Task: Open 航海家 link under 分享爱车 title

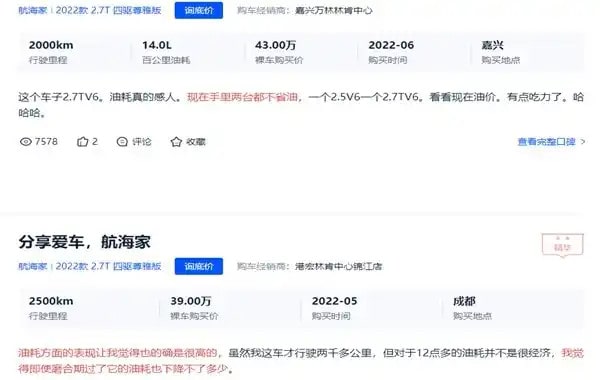Action: 33,266
